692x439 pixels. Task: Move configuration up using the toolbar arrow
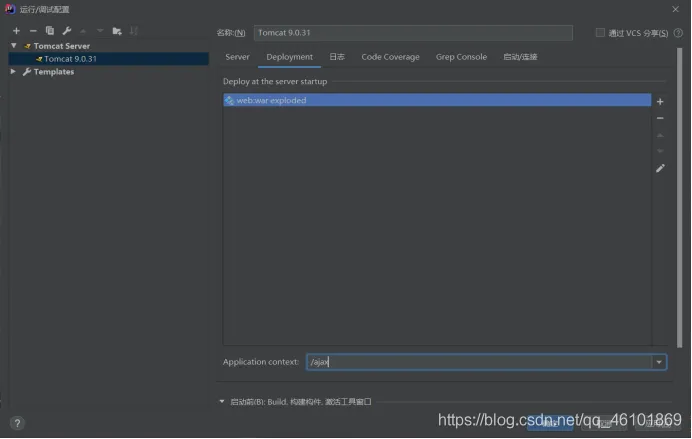coord(83,30)
